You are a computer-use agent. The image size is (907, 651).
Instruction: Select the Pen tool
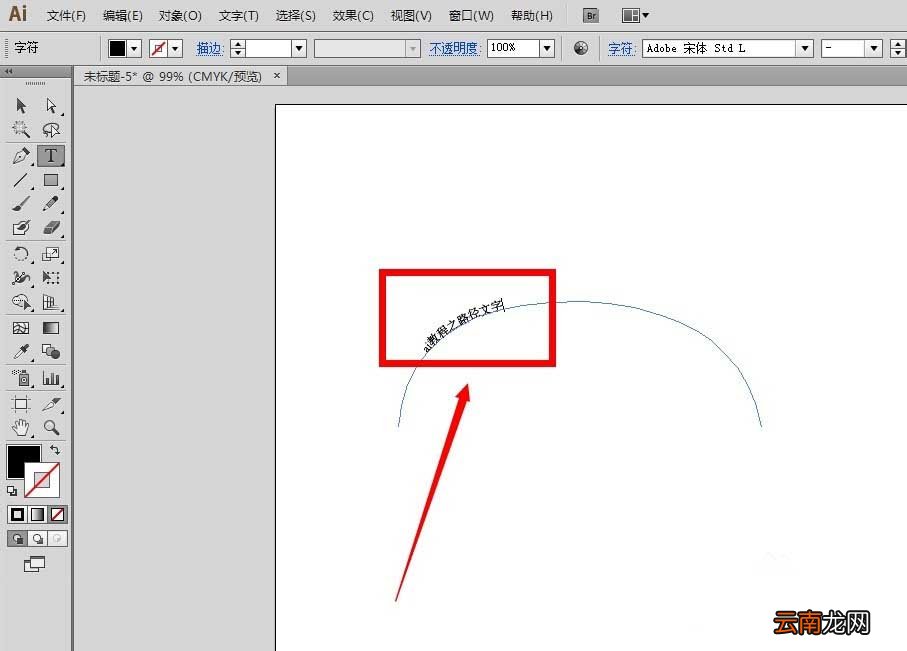point(21,156)
